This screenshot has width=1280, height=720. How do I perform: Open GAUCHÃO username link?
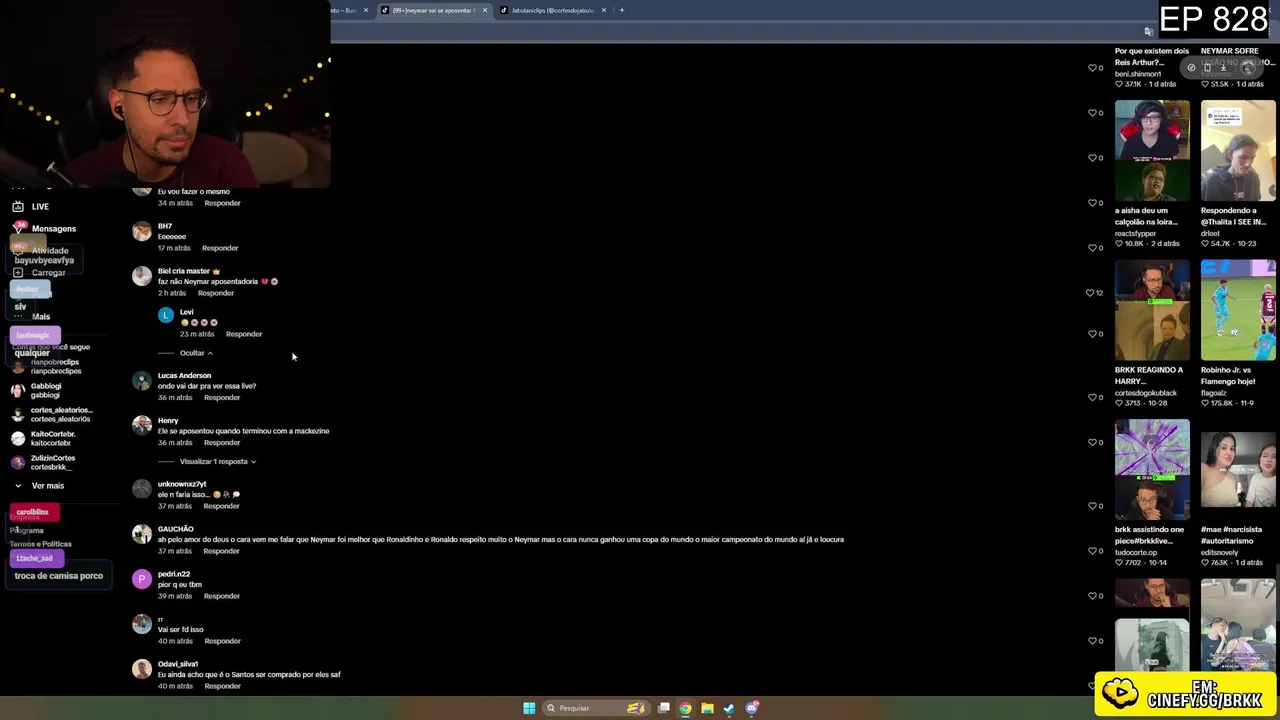pos(175,529)
